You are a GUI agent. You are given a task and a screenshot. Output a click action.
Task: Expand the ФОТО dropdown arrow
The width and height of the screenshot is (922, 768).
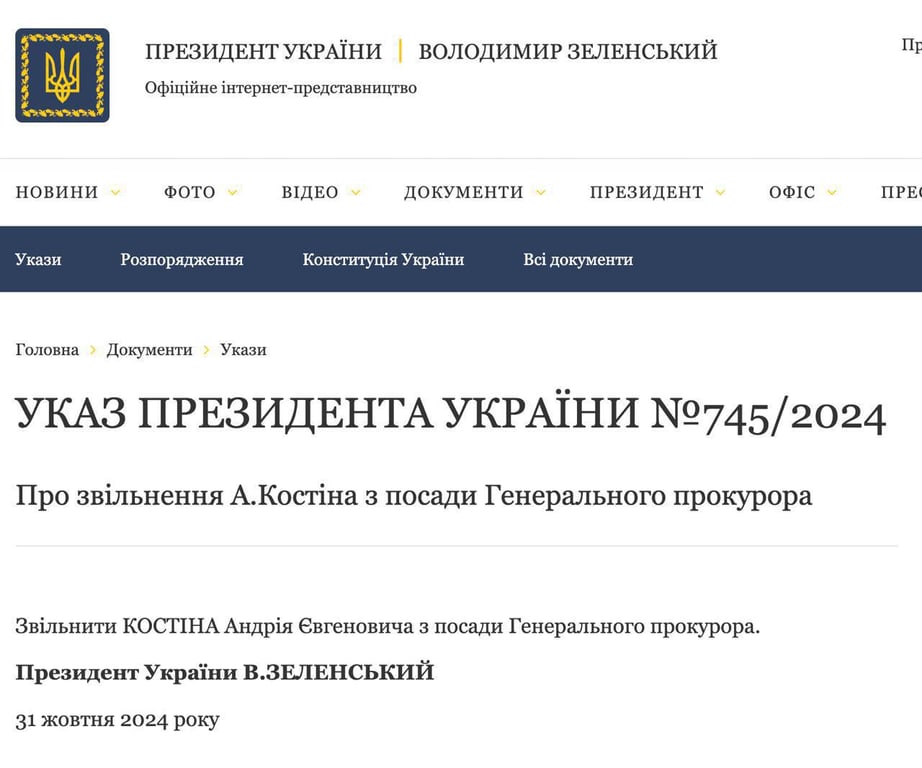tap(232, 192)
